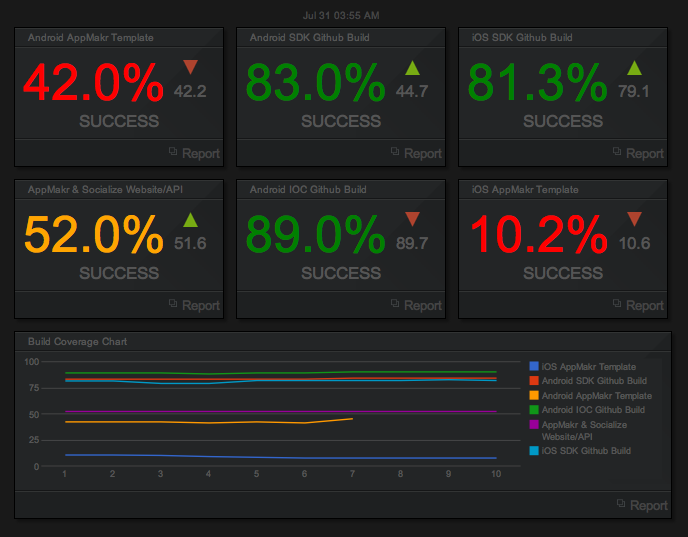Click the 42.0% success value
688x537 pixels.
pyautogui.click(x=93, y=83)
